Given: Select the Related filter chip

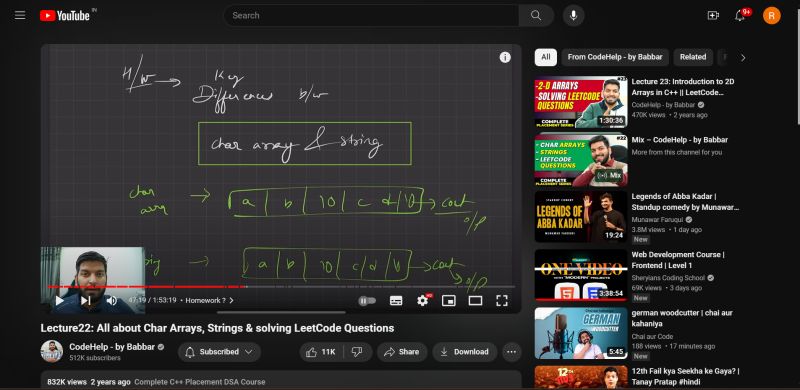Looking at the screenshot, I should click(693, 57).
